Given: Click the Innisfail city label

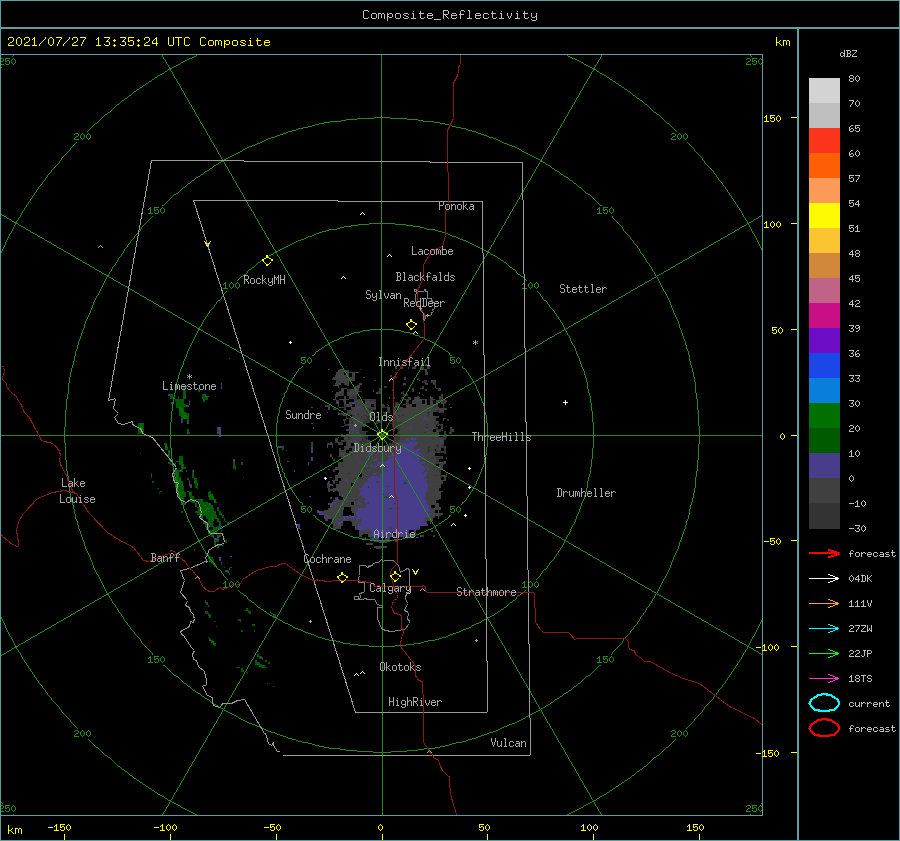Looking at the screenshot, I should point(404,362).
